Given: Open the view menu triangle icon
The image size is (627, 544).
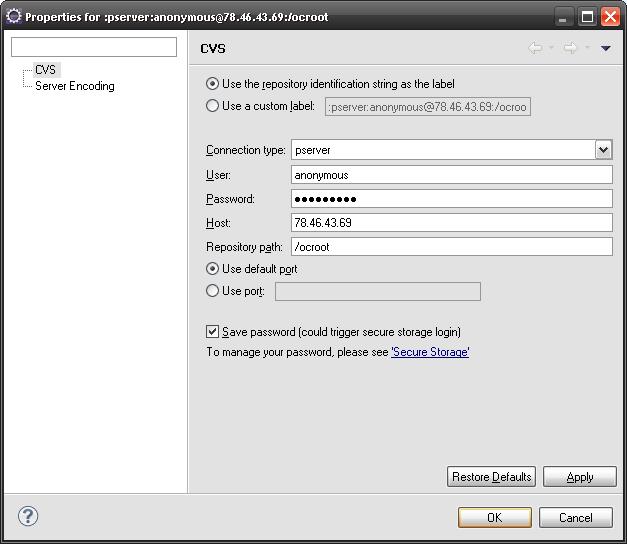Looking at the screenshot, I should tap(606, 48).
